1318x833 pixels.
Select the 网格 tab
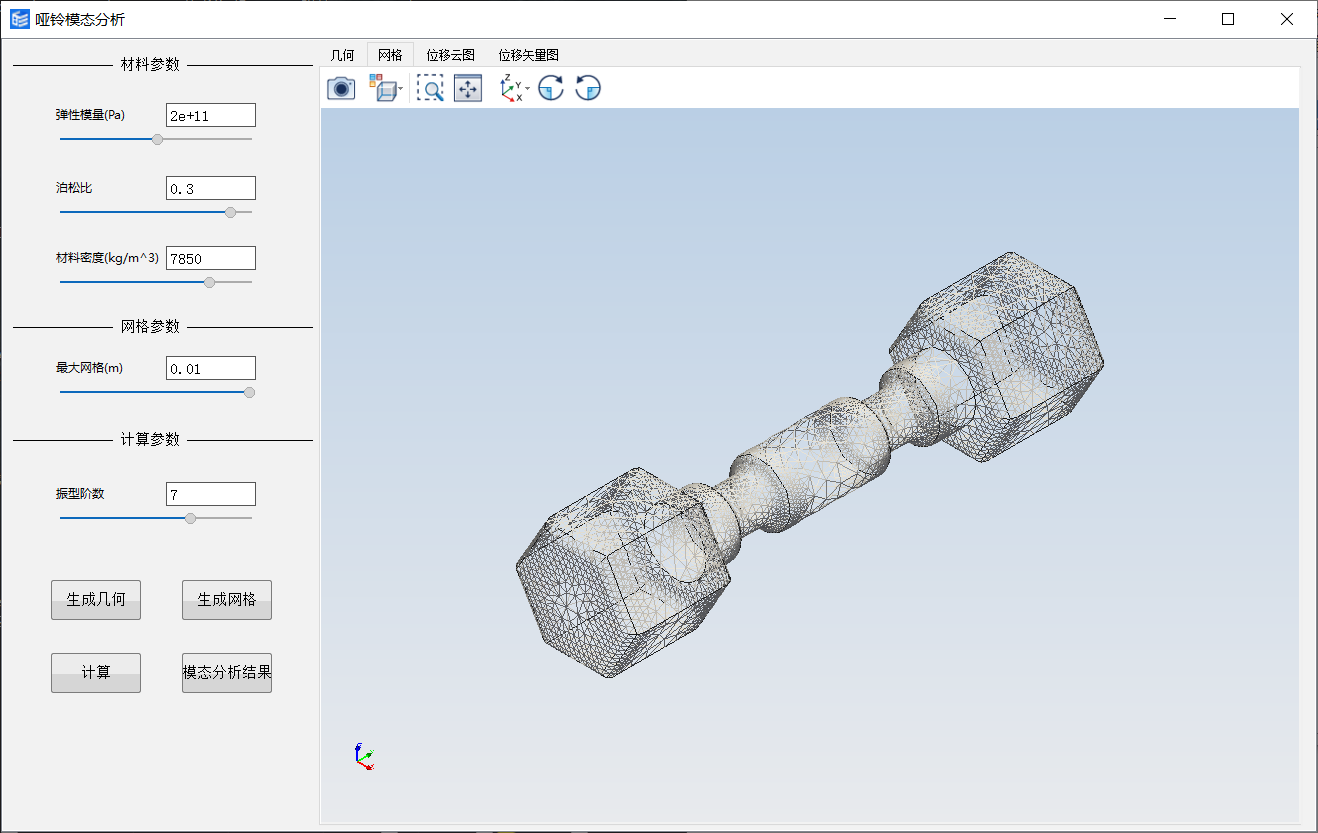click(390, 55)
